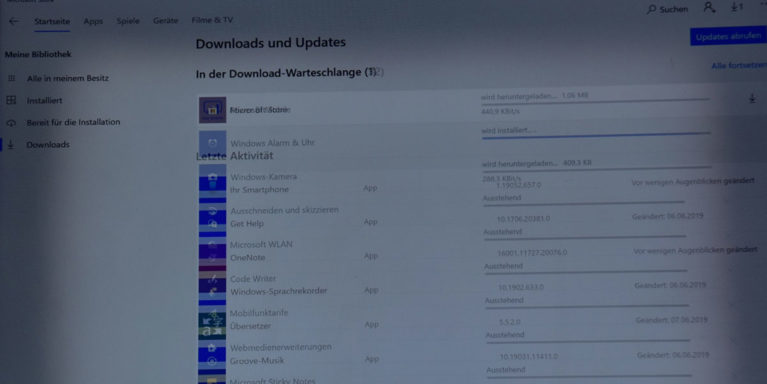Open the user account icon
767x384 pixels.
pos(709,7)
